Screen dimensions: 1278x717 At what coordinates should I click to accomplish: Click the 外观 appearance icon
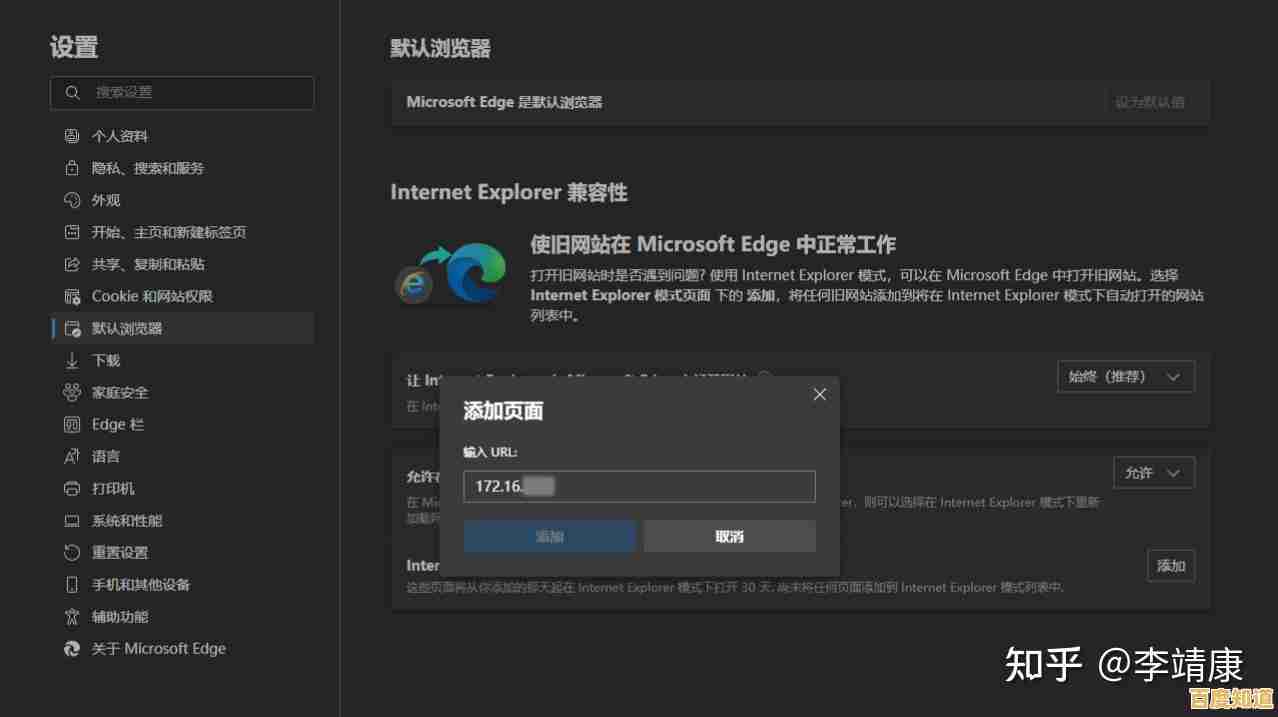pos(71,200)
